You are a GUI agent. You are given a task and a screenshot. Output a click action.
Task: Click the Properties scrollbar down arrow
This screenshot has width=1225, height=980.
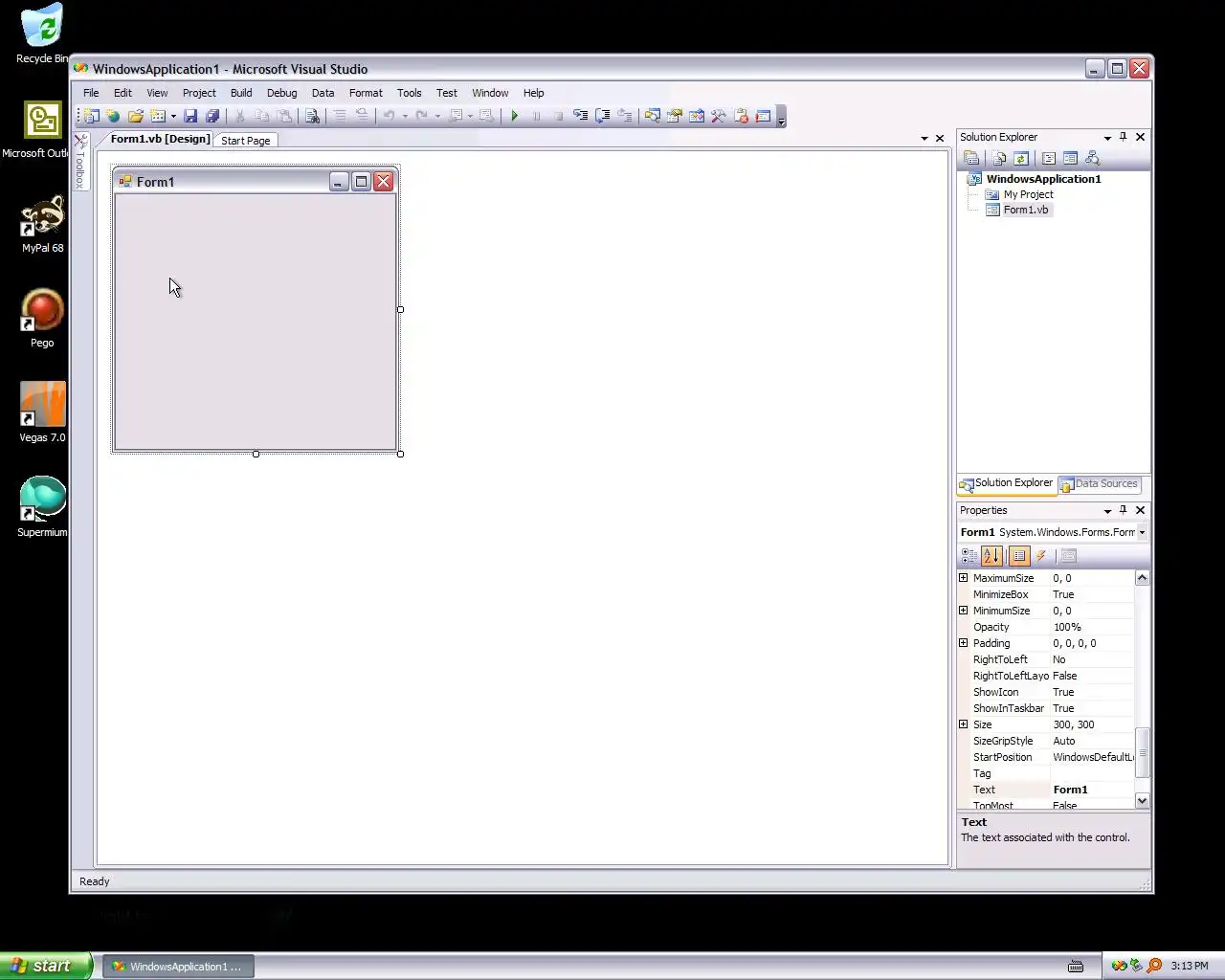1142,800
